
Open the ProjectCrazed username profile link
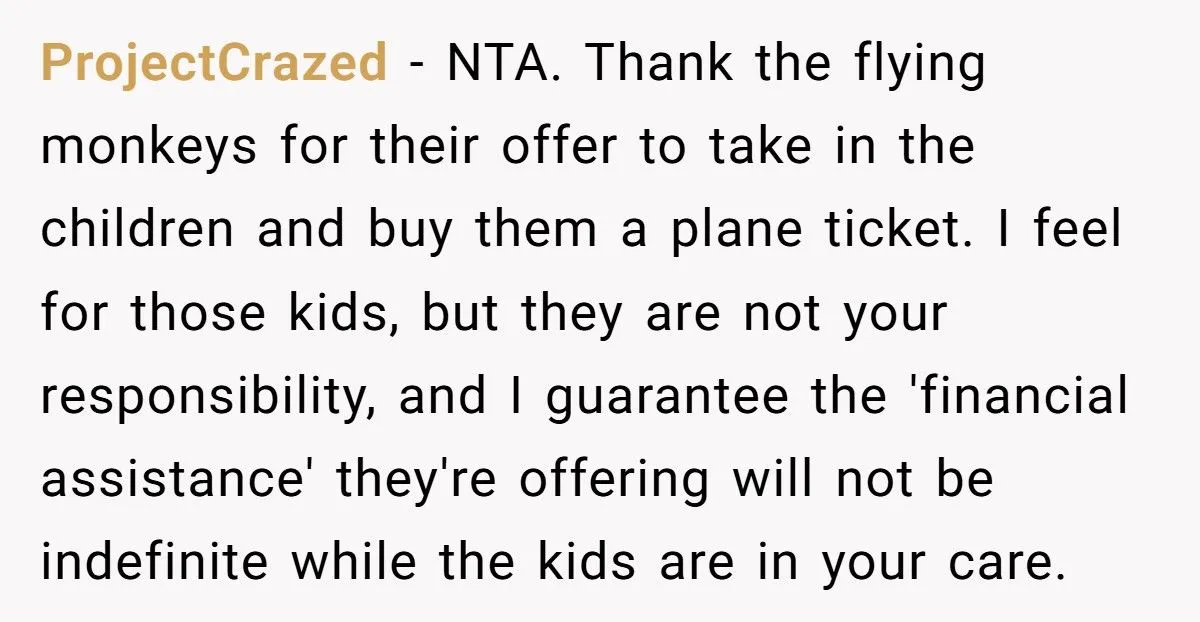pos(213,65)
